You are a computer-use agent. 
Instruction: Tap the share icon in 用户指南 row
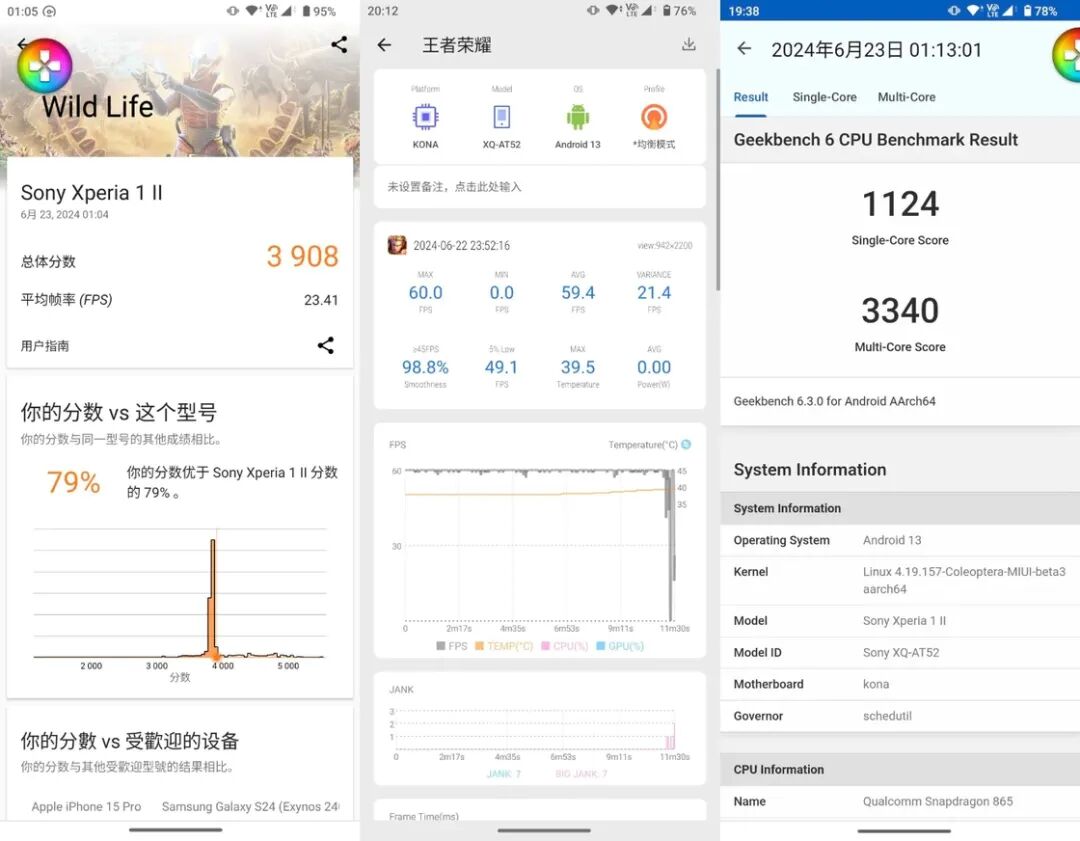326,345
